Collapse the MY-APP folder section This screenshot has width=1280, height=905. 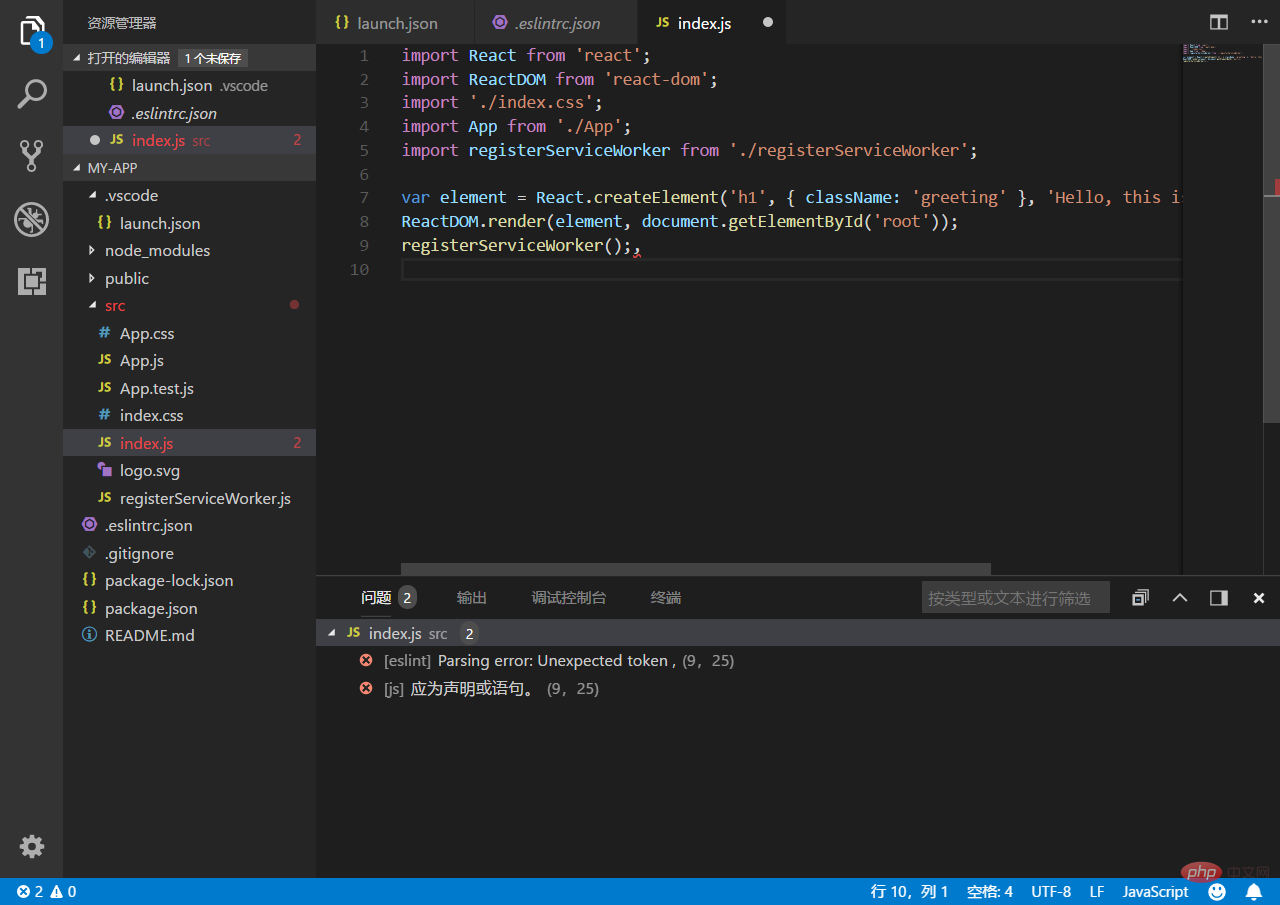click(78, 168)
